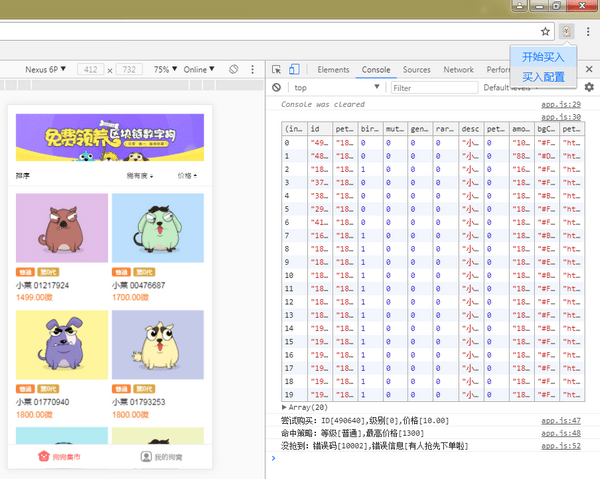Click the 命中策略 log line
600x479 pixels.
tap(352, 433)
